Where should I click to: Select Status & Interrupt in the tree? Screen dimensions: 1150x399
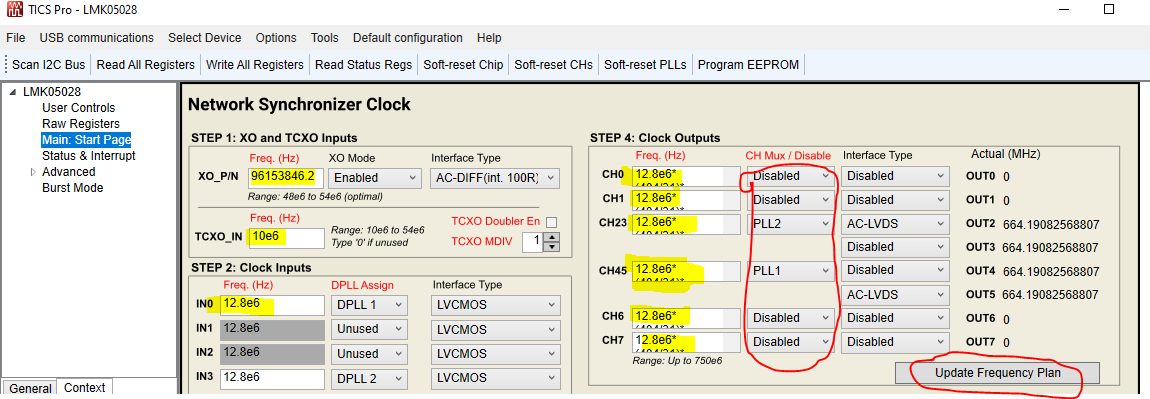[x=89, y=155]
